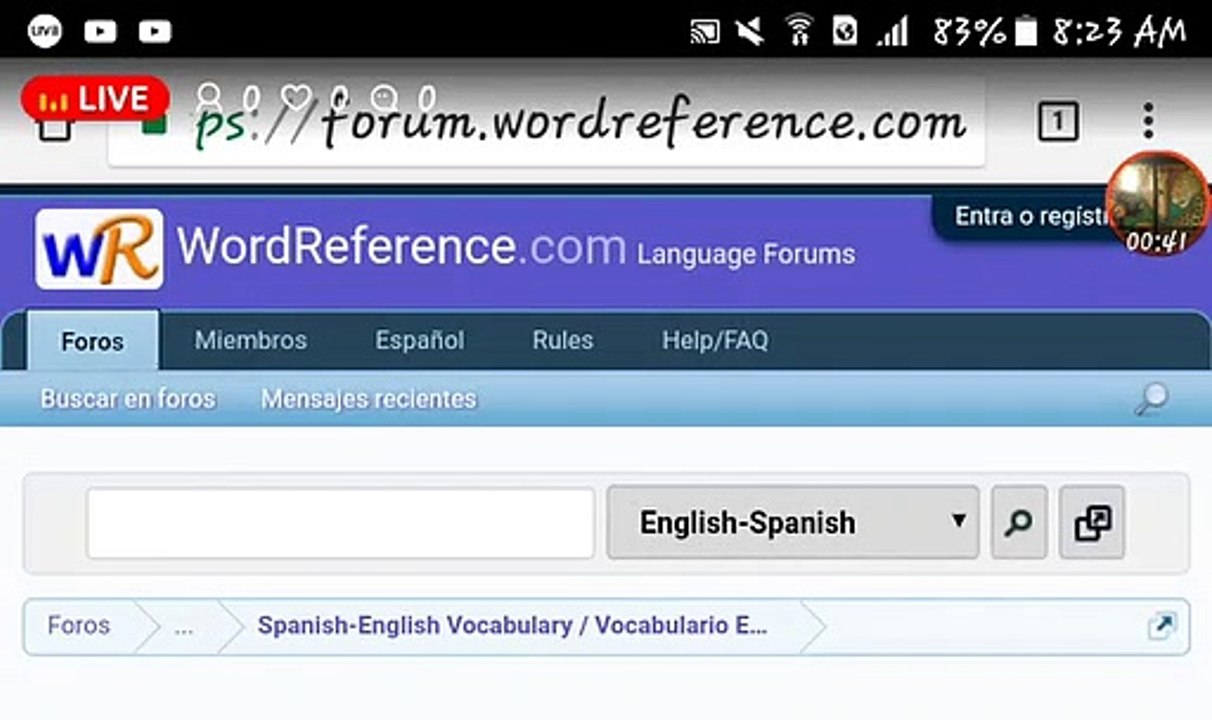Click the Mensajes recientes link
Viewport: 1212px width, 720px height.
(x=369, y=399)
